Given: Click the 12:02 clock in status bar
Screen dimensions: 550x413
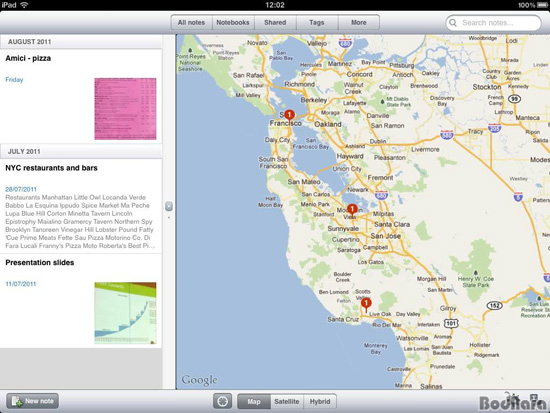Looking at the screenshot, I should [275, 5].
